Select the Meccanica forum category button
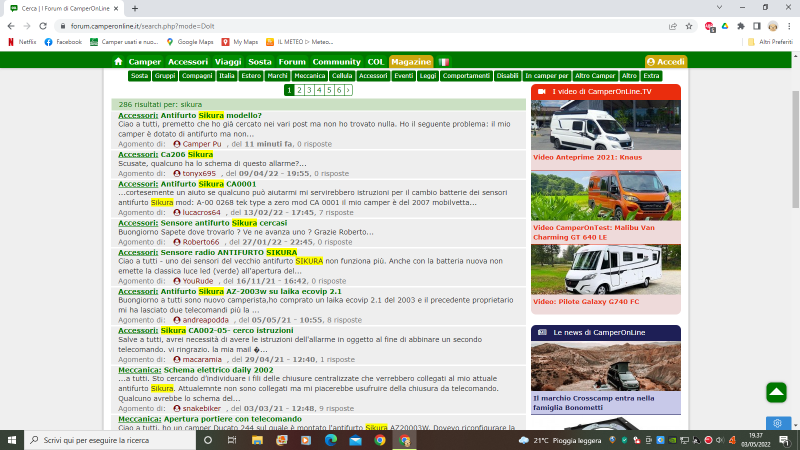This screenshot has height=450, width=800. pos(309,76)
